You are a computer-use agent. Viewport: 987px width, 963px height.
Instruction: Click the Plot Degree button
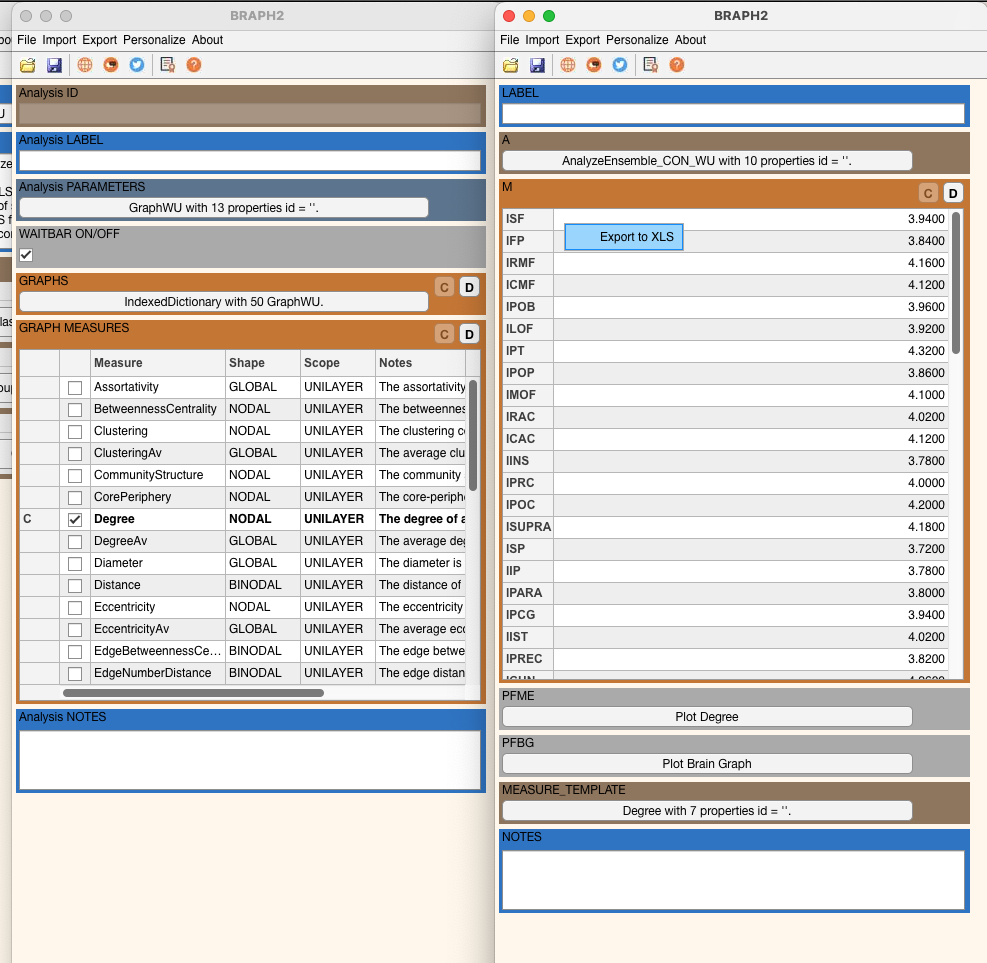pos(706,717)
